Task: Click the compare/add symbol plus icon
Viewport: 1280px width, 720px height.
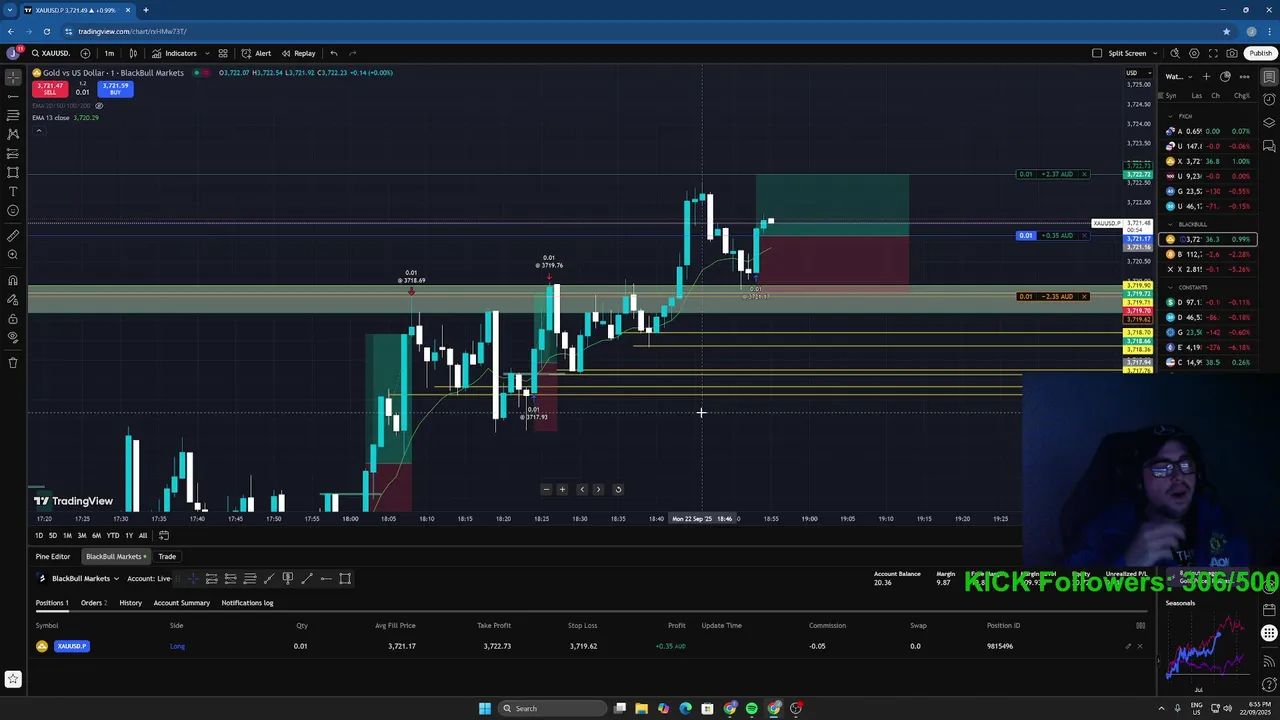Action: coord(85,53)
